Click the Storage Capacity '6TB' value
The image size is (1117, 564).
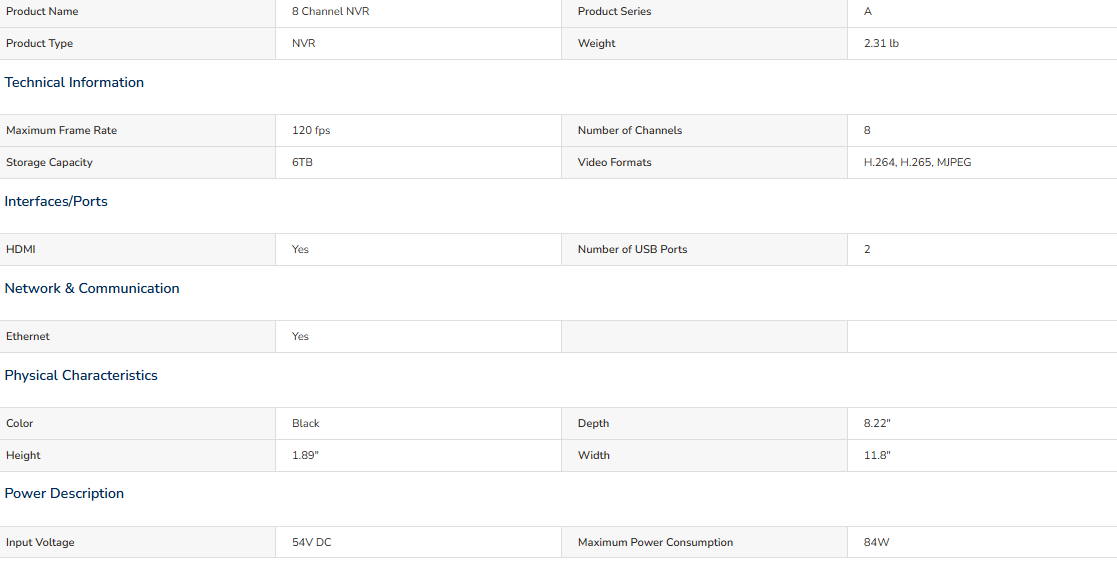coord(302,162)
